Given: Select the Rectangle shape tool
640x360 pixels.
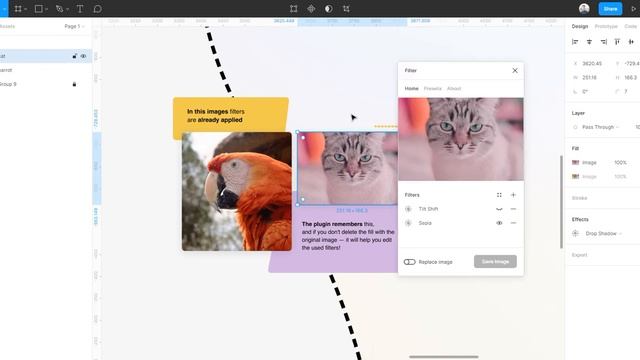Looking at the screenshot, I should point(38,9).
